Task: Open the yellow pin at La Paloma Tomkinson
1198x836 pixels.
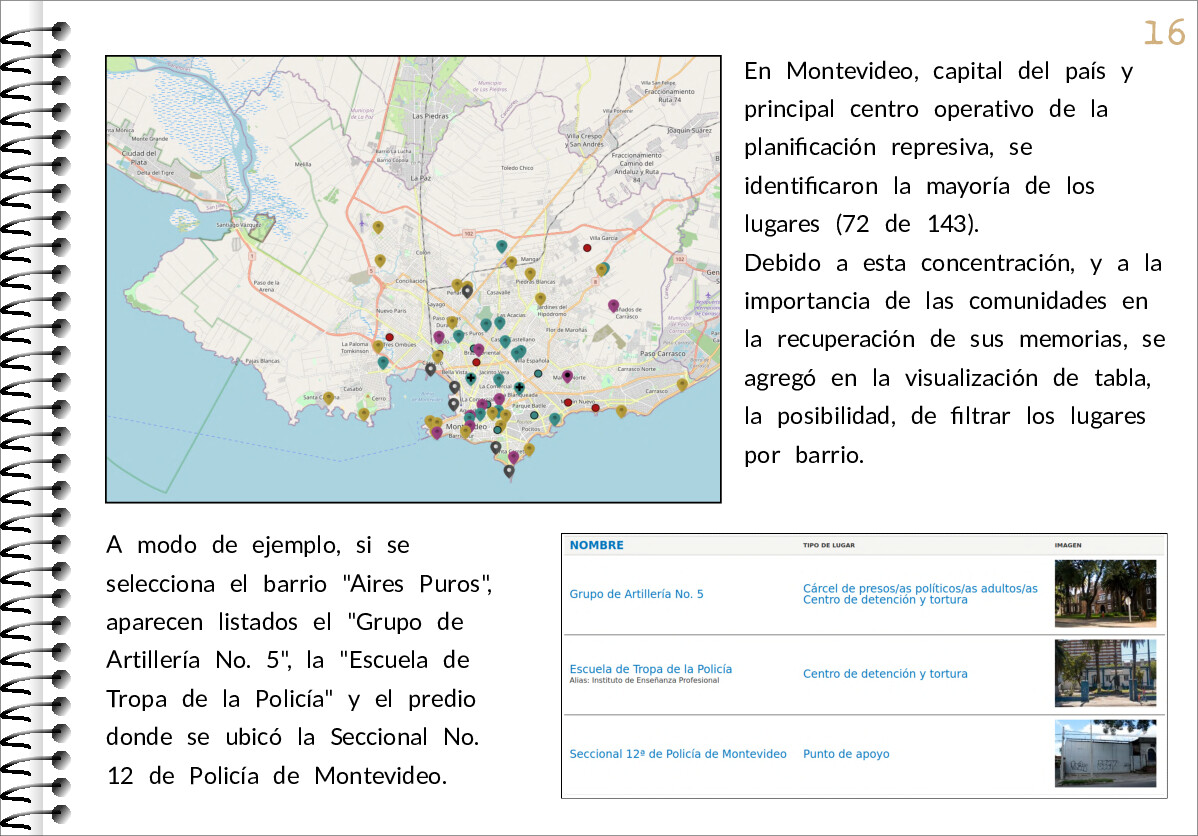Action: 378,346
